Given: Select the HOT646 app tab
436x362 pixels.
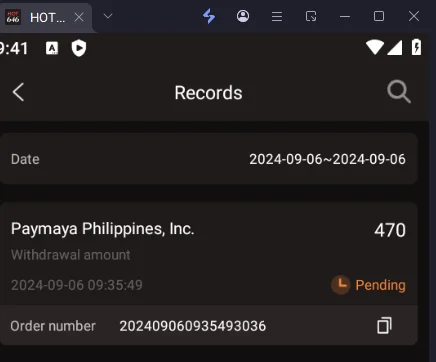Looking at the screenshot, I should pos(46,17).
